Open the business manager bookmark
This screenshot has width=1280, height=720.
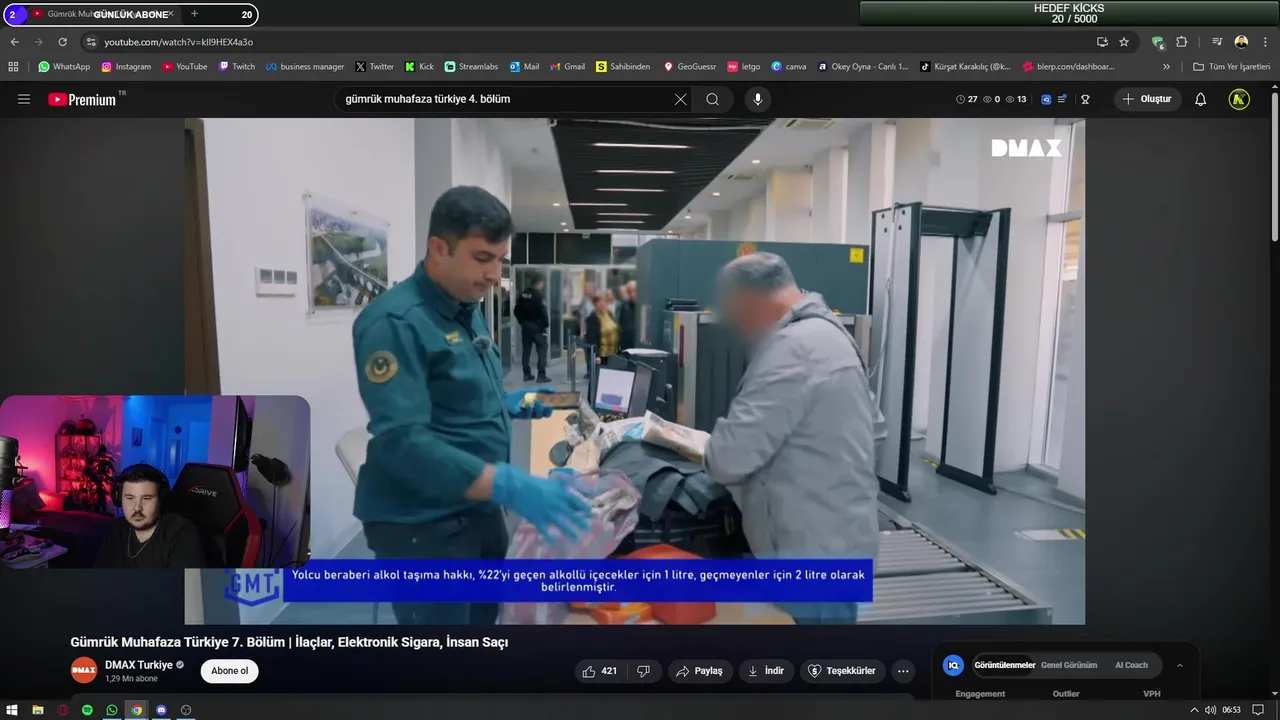point(305,67)
